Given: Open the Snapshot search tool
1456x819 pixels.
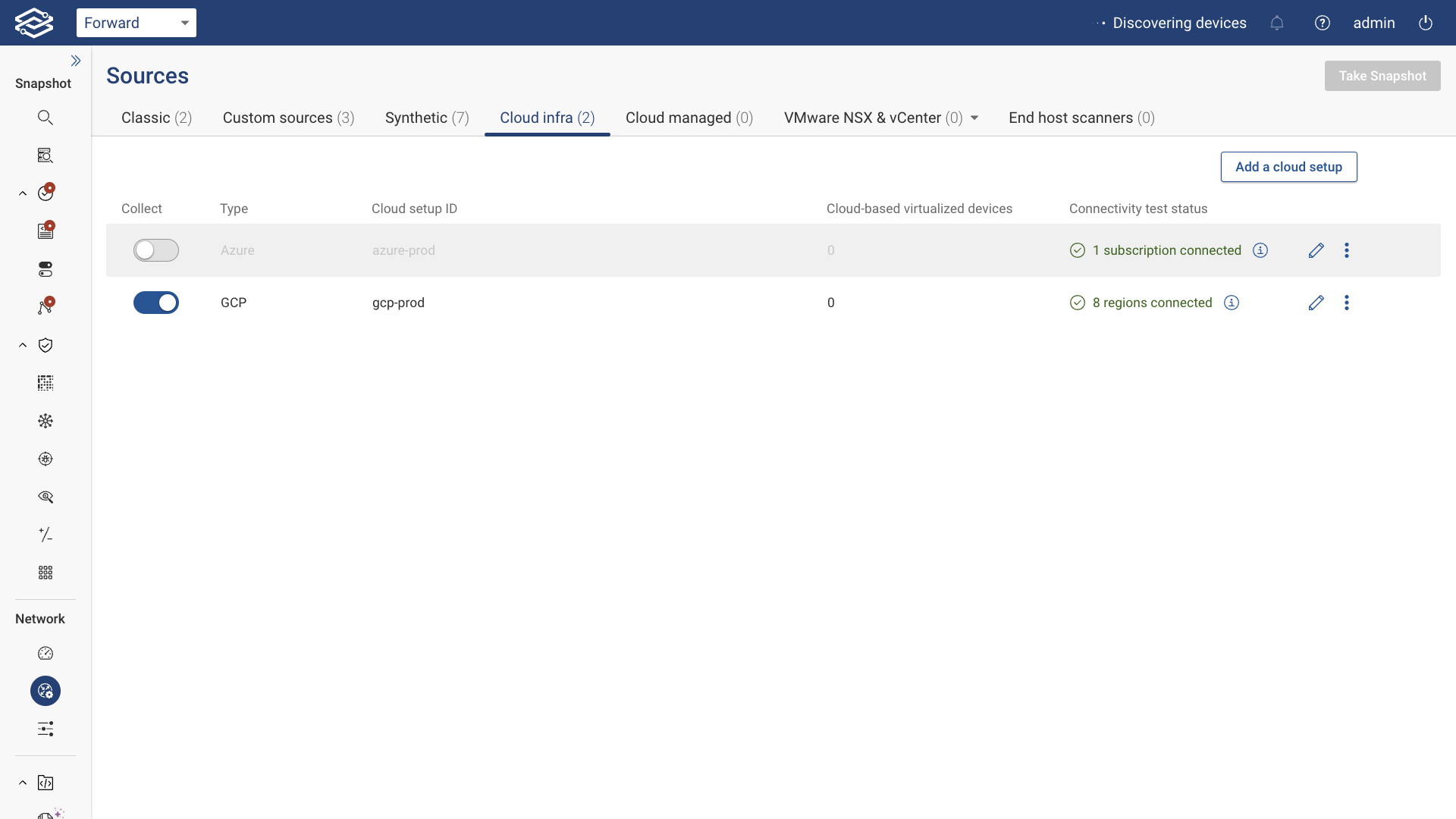Looking at the screenshot, I should (45, 117).
